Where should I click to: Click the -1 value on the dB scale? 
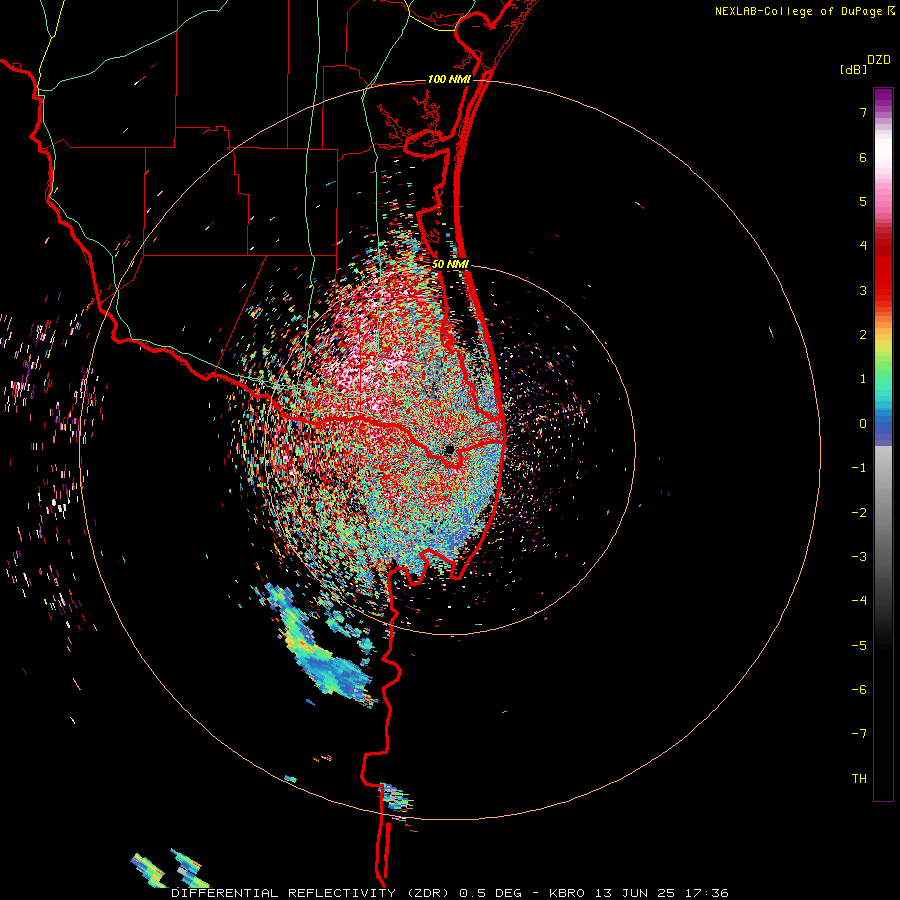click(859, 468)
